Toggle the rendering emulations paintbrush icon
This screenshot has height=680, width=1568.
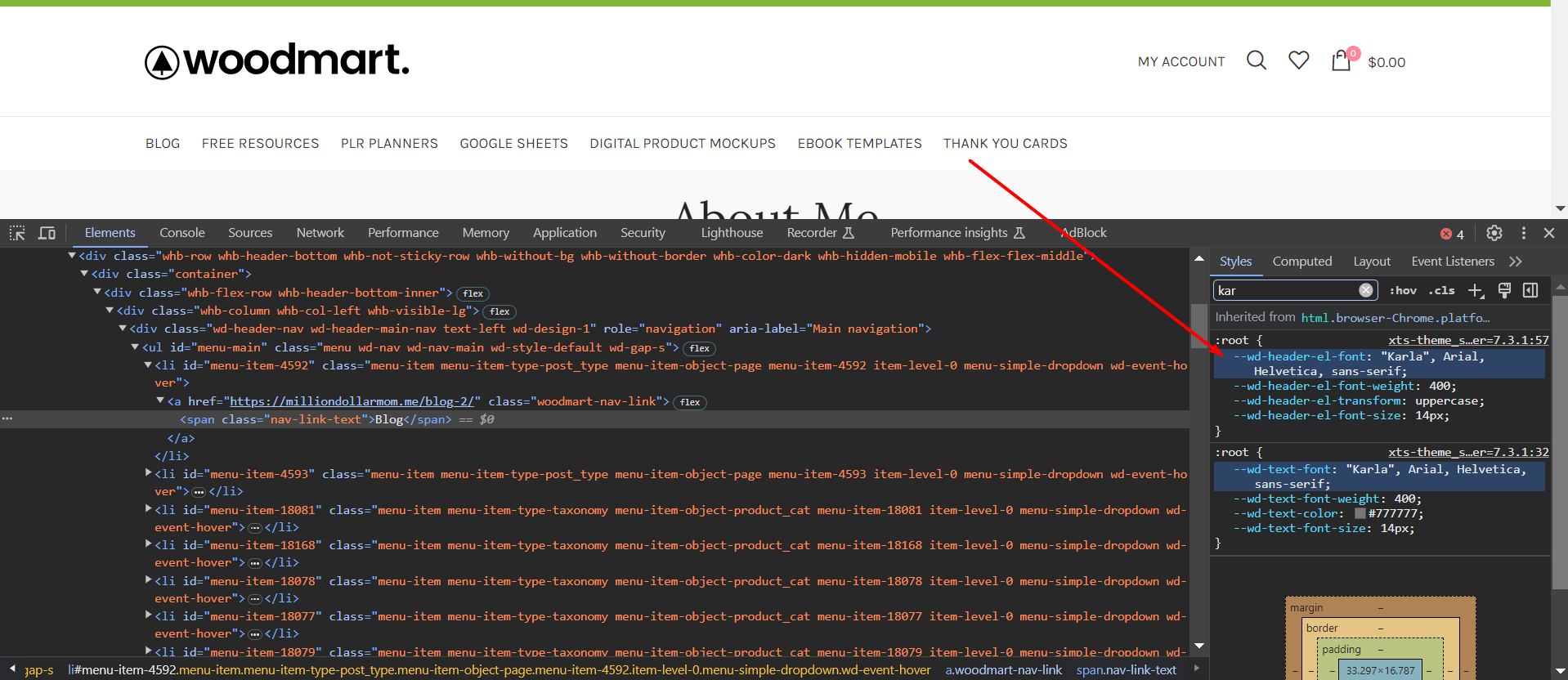point(1504,290)
